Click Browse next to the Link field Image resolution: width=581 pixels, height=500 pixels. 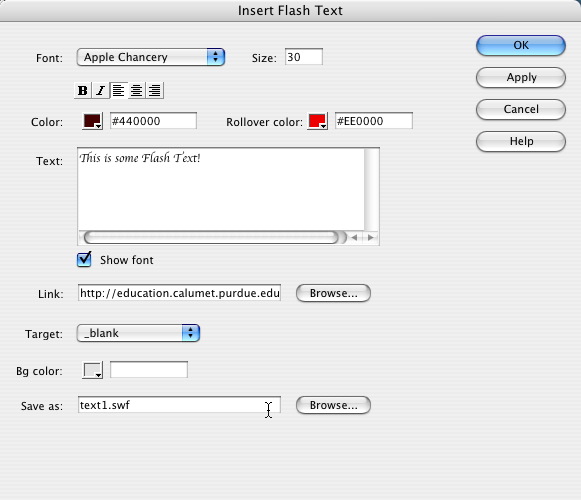tap(333, 293)
